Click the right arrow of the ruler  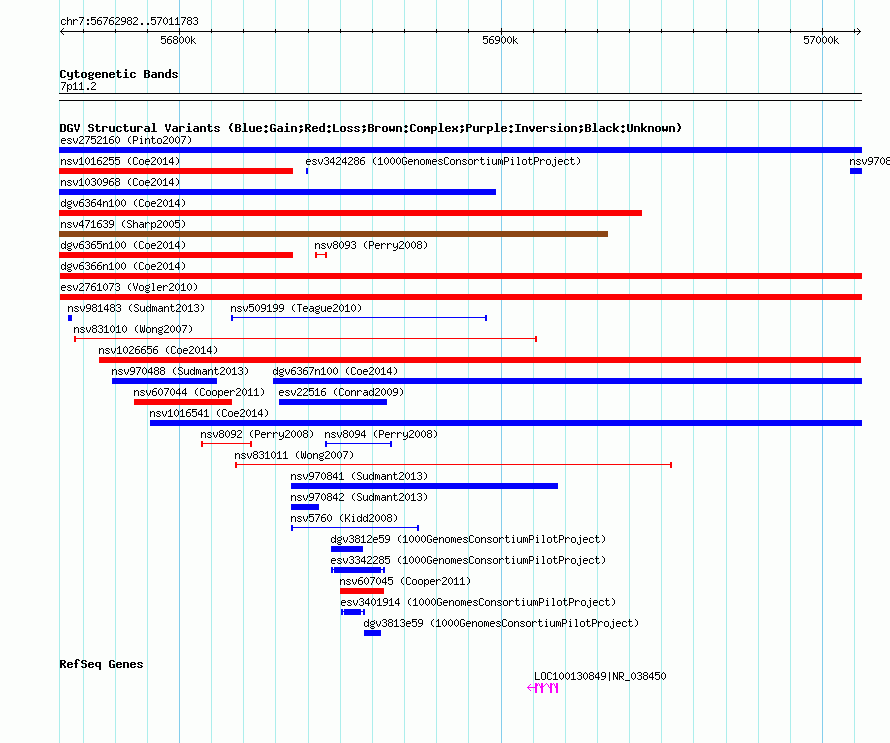pyautogui.click(x=858, y=32)
